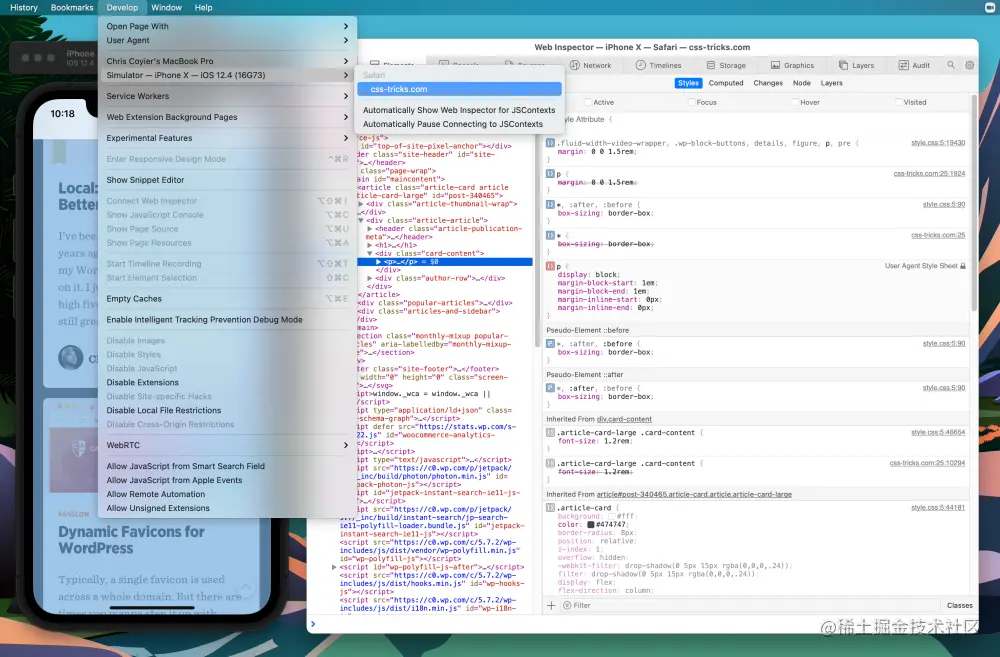
Task: Open Web Inspector settings gear
Action: tap(969, 65)
